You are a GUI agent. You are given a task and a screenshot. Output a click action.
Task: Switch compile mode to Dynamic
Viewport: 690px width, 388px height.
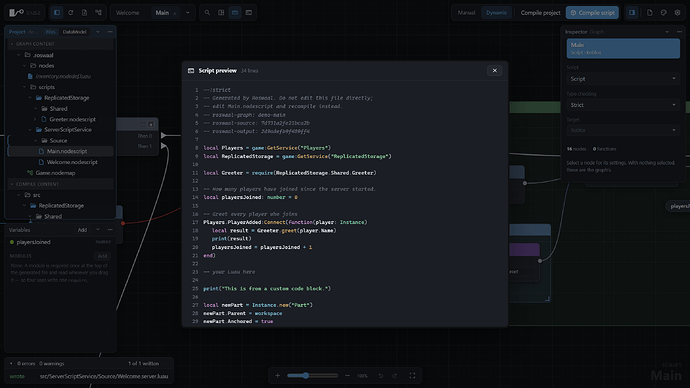pyautogui.click(x=496, y=13)
